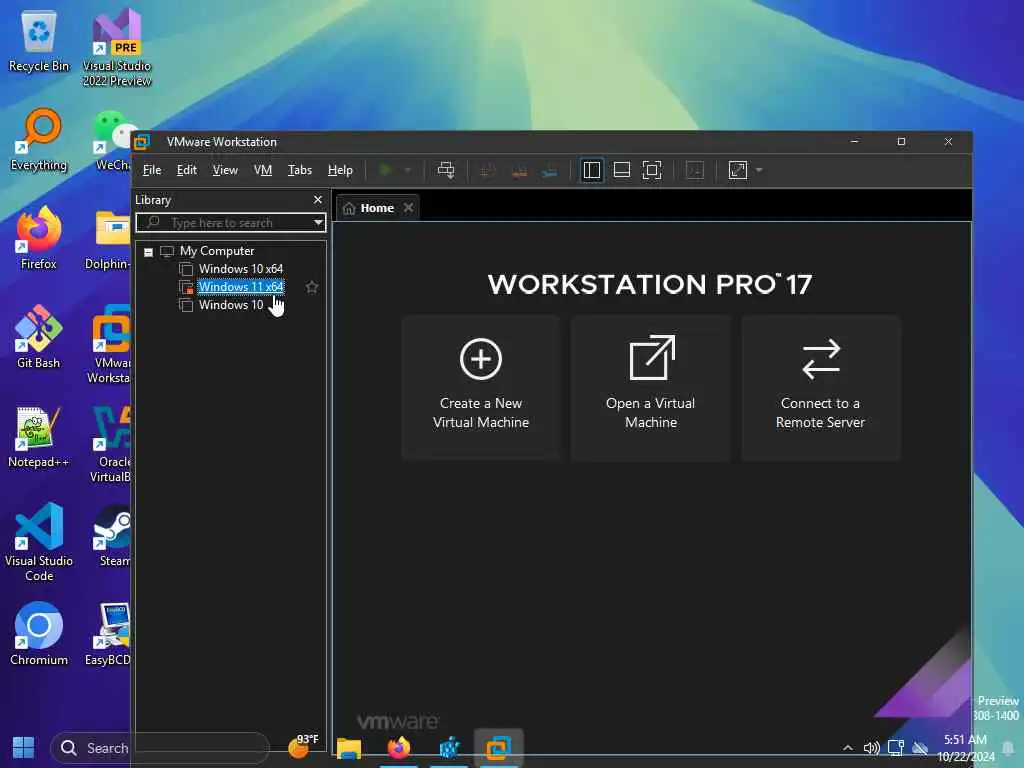This screenshot has width=1024, height=768.
Task: Open Firefox from the taskbar
Action: tap(398, 748)
